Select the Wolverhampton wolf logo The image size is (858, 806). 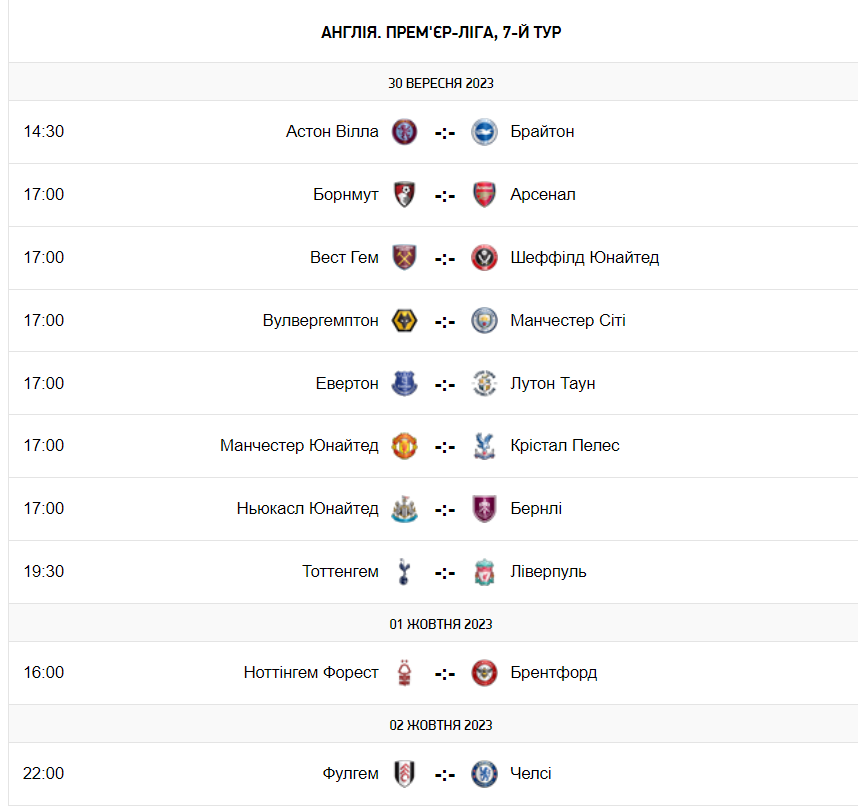click(x=405, y=321)
